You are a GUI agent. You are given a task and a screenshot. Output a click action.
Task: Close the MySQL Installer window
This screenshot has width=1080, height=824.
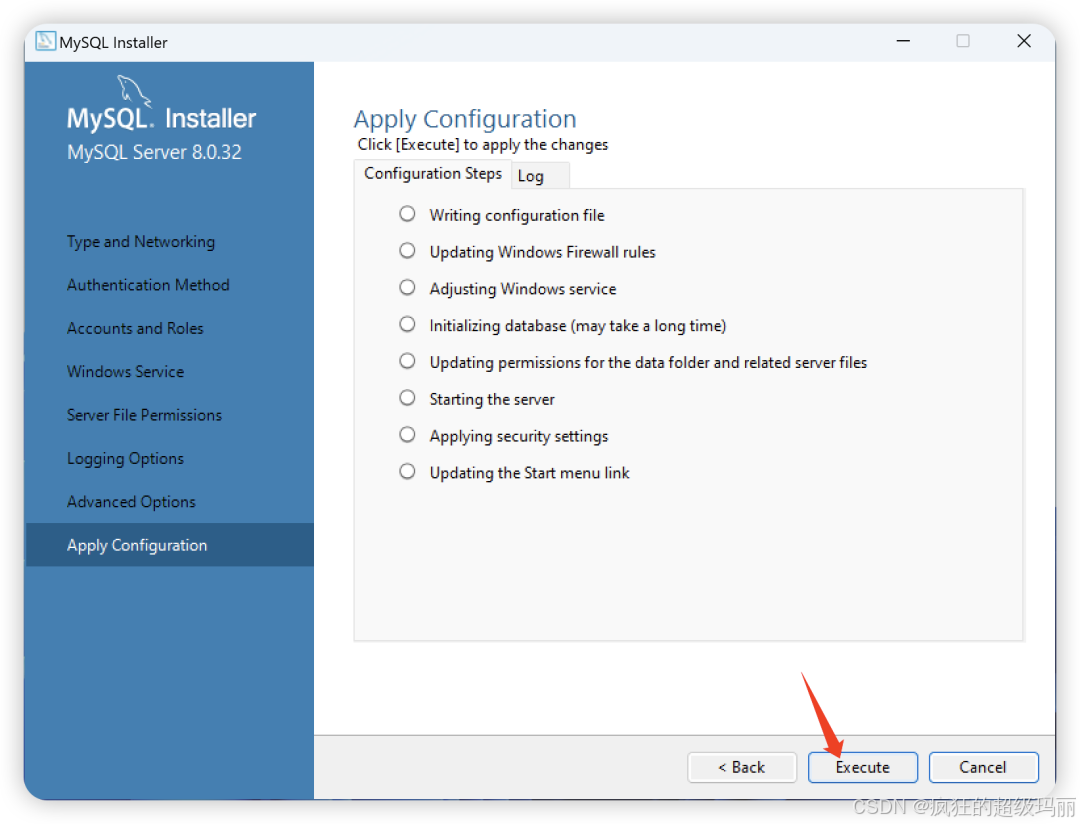[1024, 41]
